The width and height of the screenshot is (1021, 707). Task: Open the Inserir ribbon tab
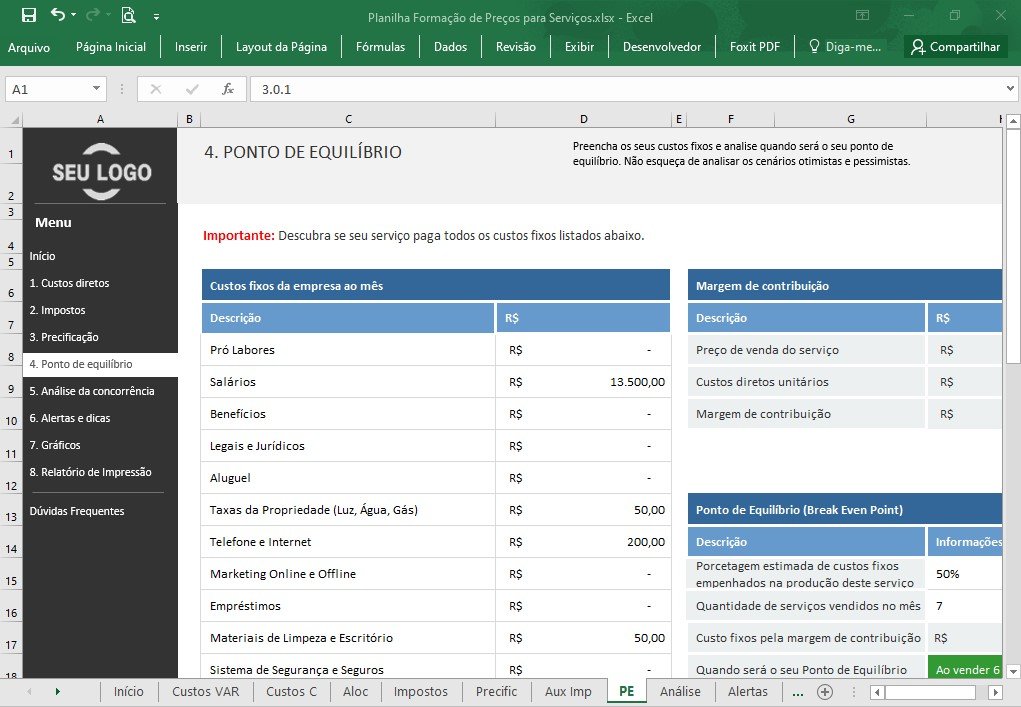click(191, 47)
